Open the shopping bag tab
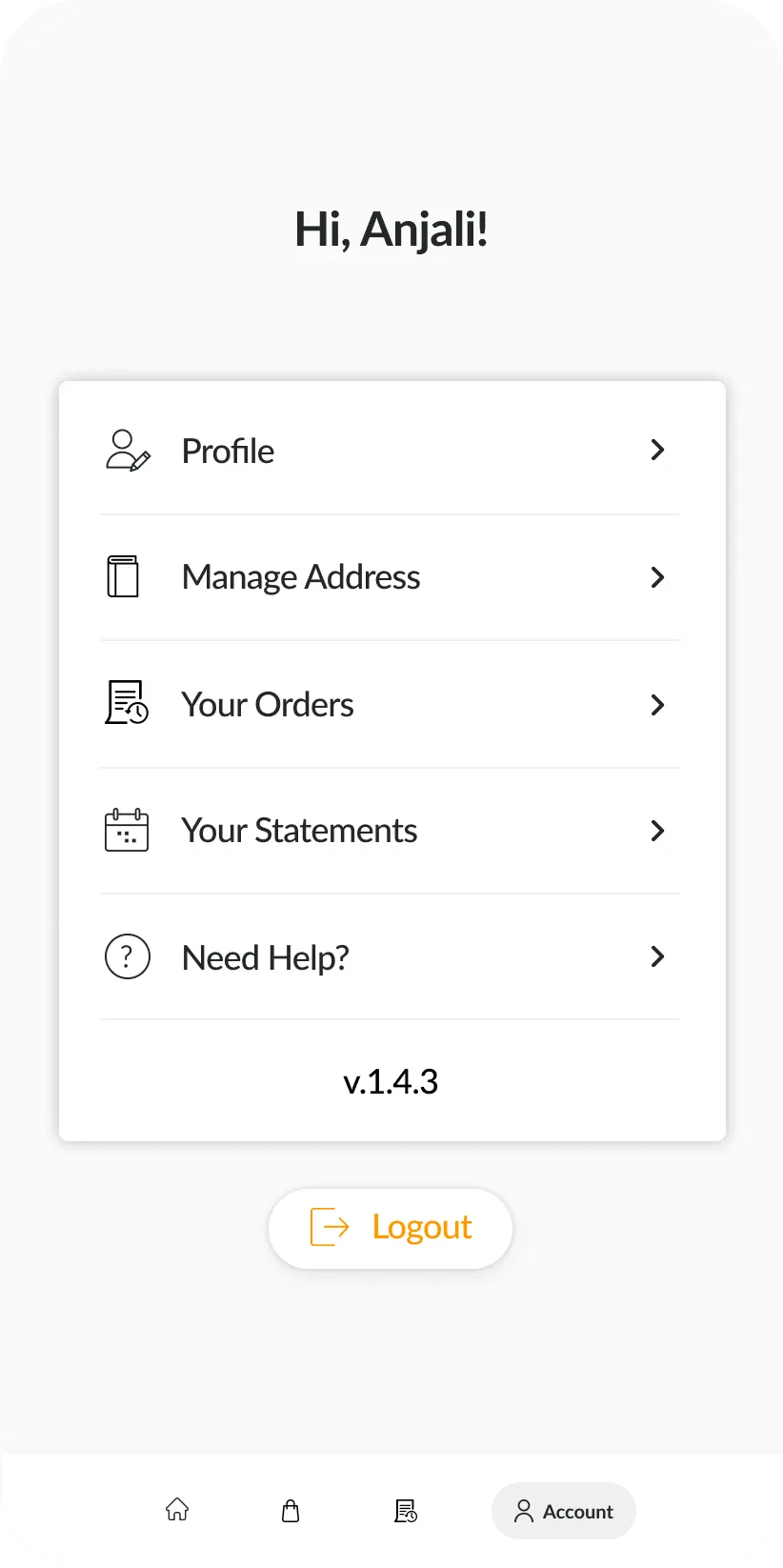Screen dimensions: 783x1568 pyautogui.click(x=291, y=1511)
